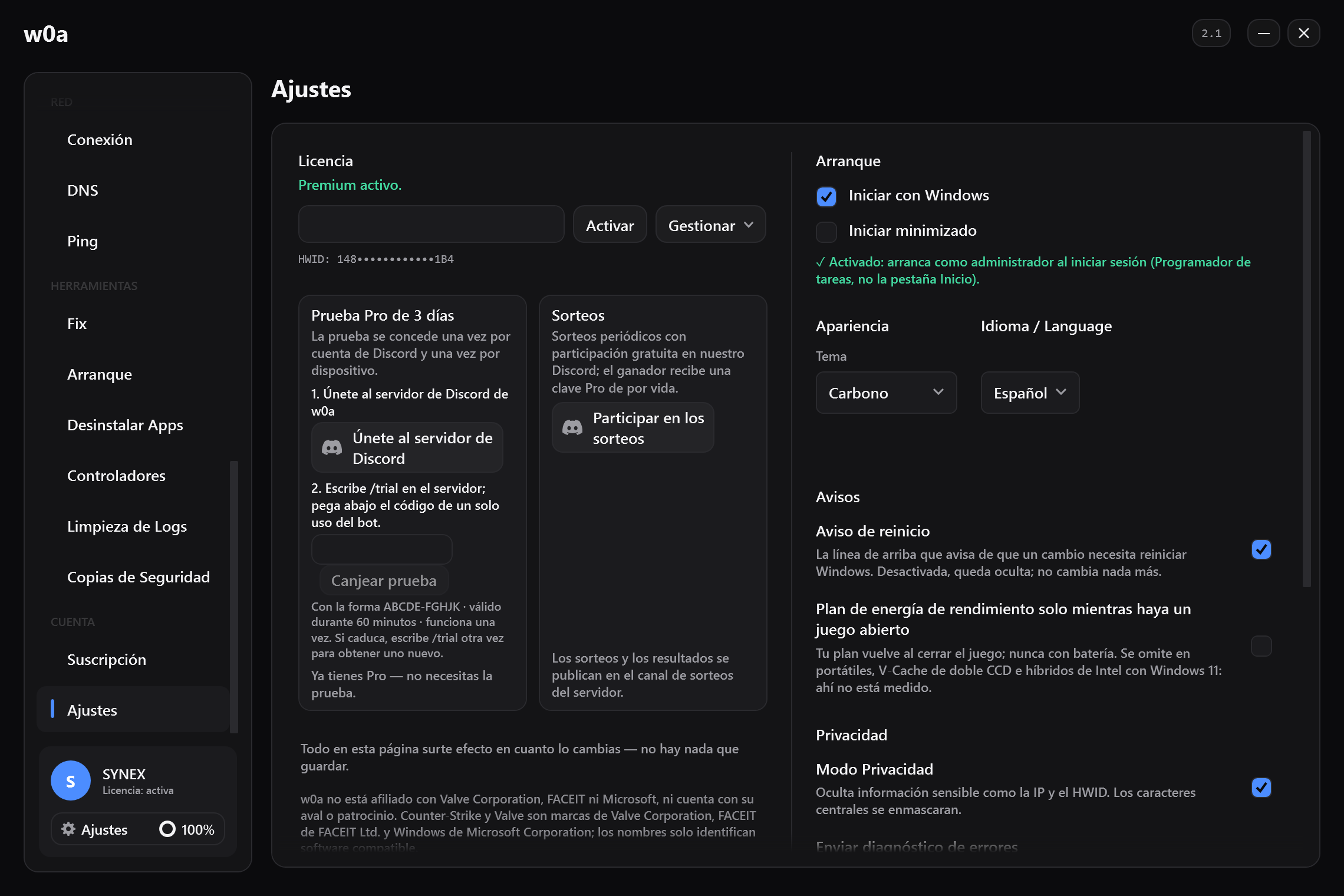The image size is (1344, 896).
Task: Click the SYNEX username text
Action: (124, 774)
